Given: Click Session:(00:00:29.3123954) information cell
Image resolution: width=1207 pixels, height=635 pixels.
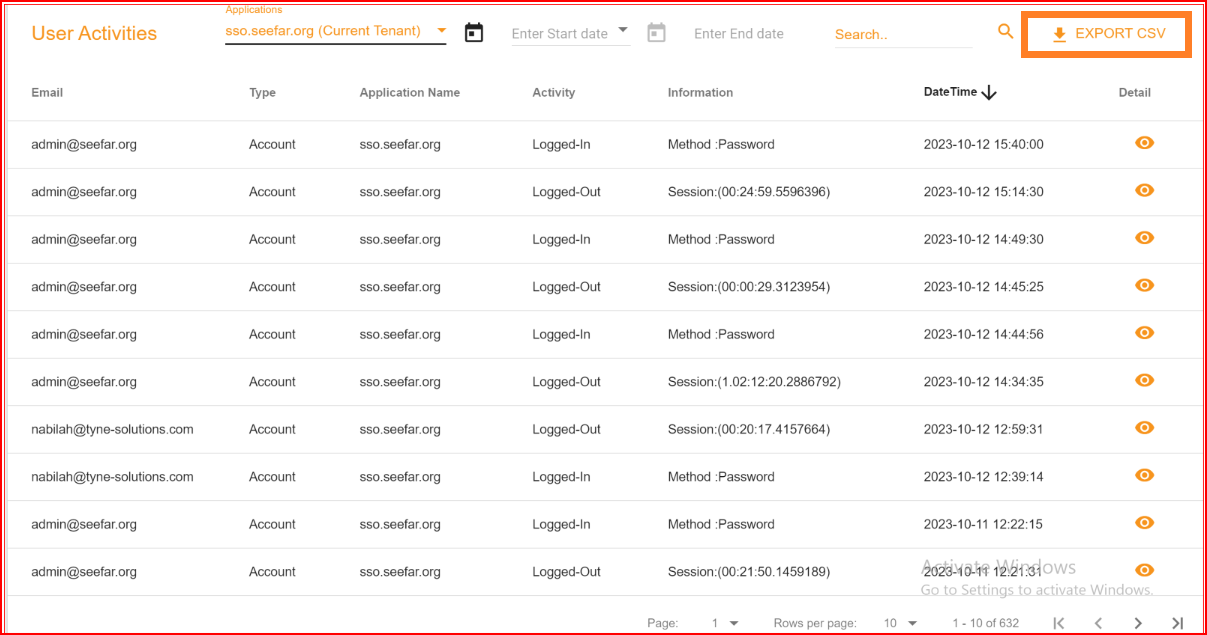Looking at the screenshot, I should [x=749, y=287].
